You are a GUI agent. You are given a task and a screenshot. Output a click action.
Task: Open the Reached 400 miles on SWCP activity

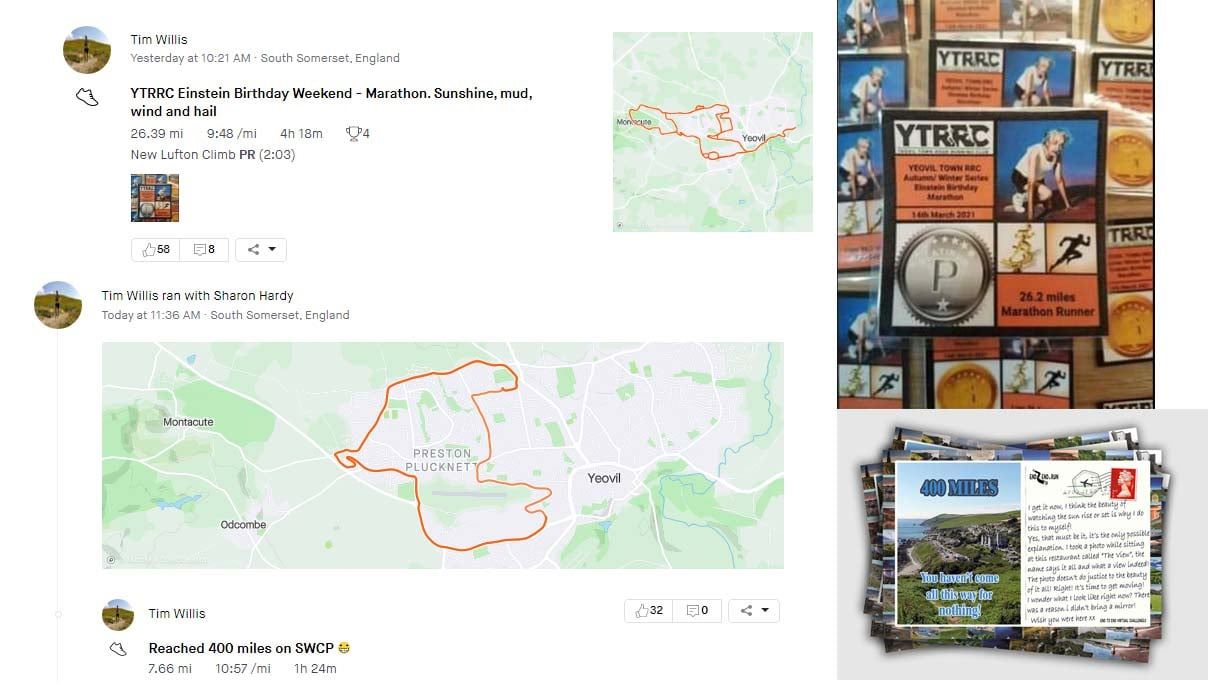[x=250, y=648]
